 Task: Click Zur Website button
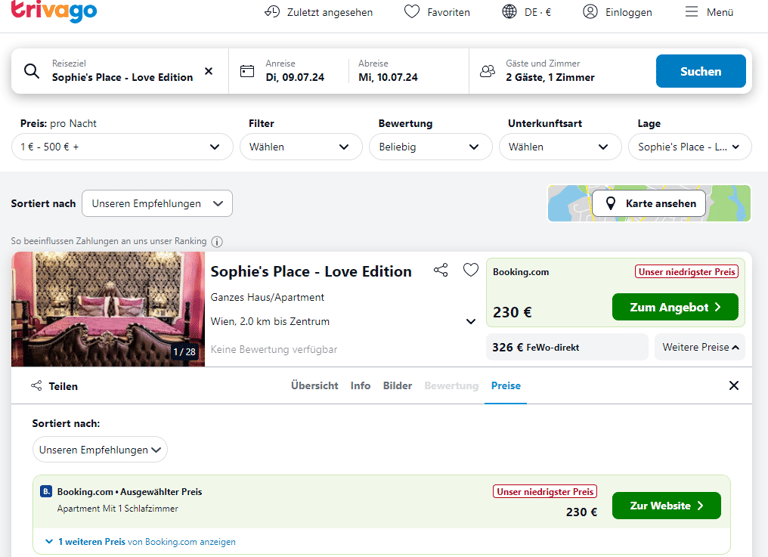[x=666, y=506]
